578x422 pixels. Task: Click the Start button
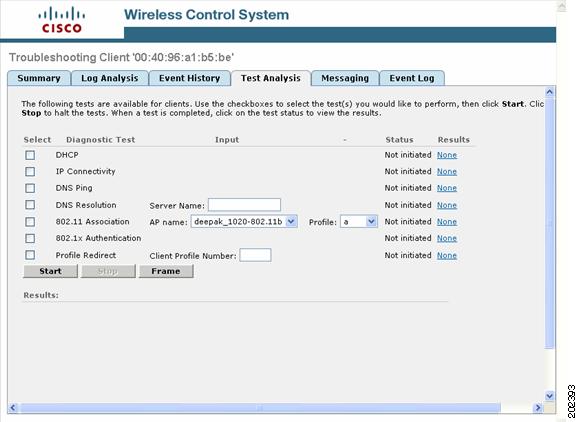51,271
